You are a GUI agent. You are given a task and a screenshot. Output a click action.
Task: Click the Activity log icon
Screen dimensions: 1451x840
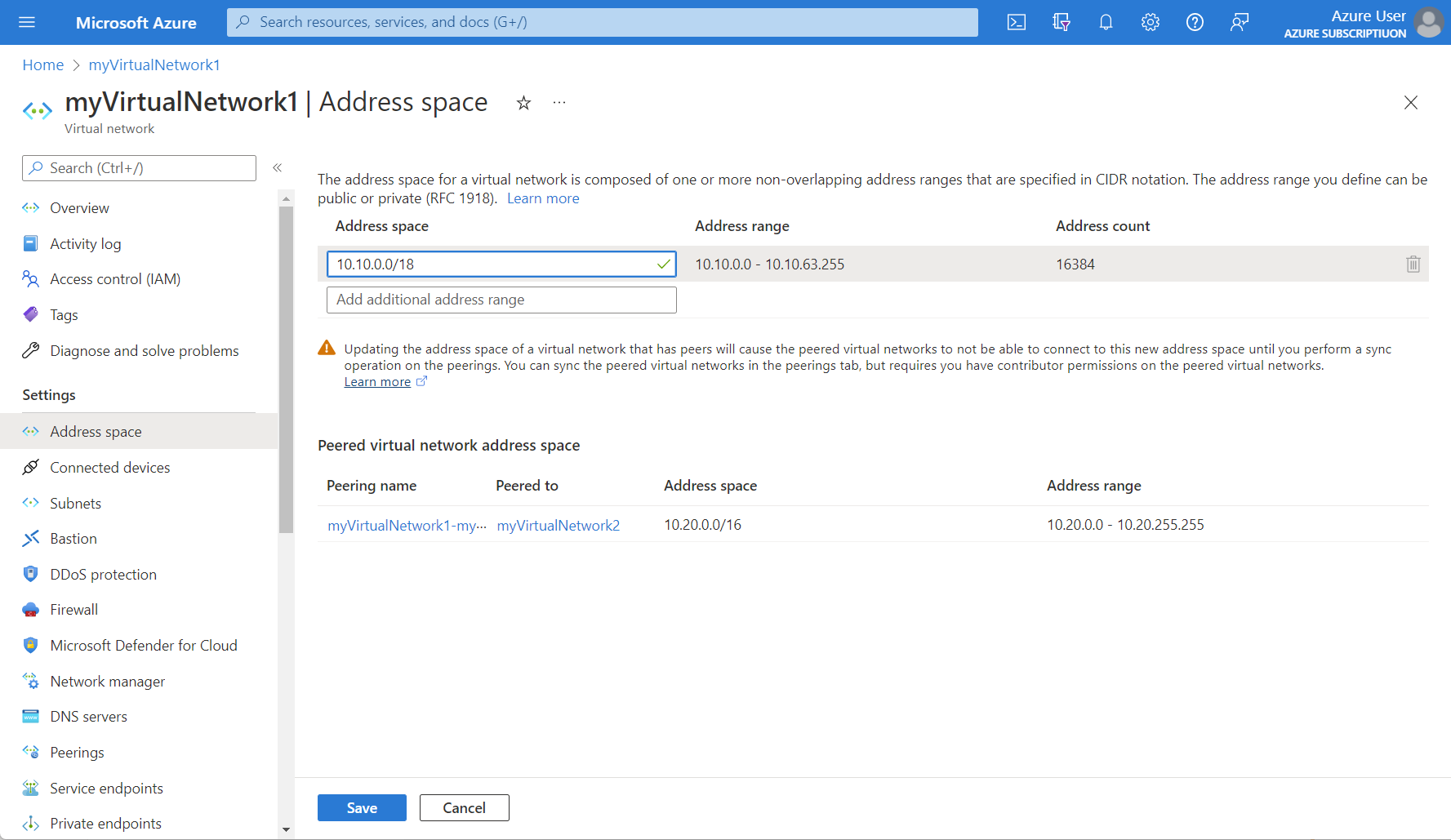pos(31,243)
